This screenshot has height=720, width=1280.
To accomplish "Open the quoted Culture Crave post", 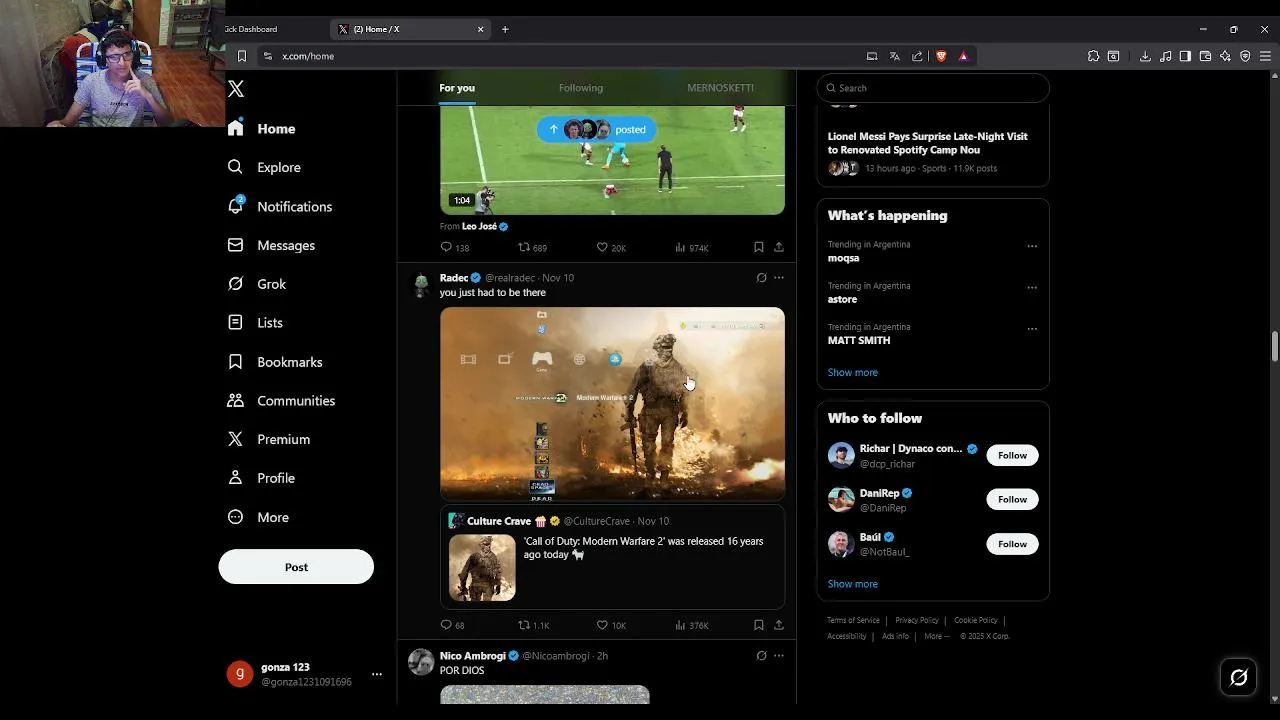I will point(612,557).
